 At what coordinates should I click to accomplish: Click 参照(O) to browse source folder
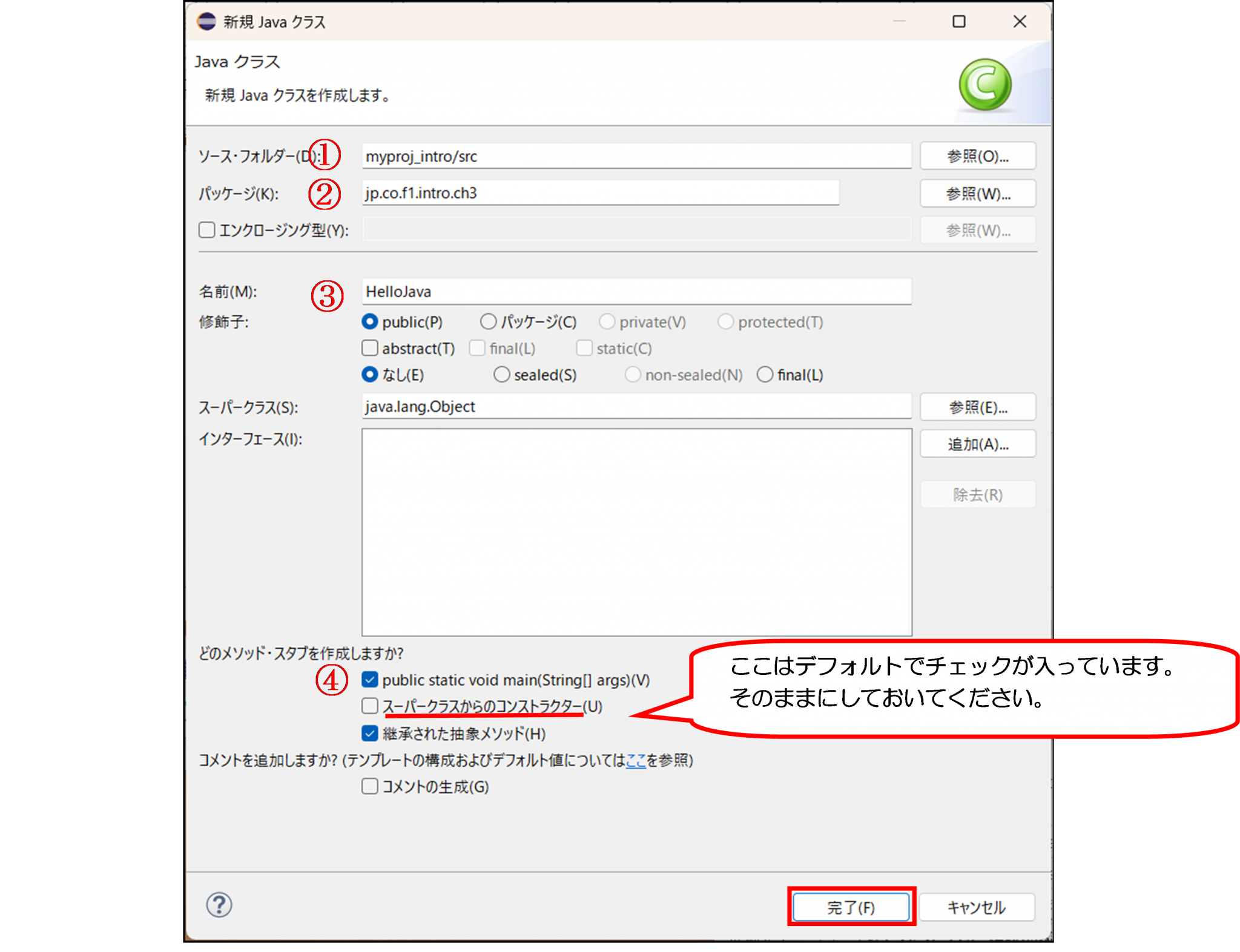point(977,156)
